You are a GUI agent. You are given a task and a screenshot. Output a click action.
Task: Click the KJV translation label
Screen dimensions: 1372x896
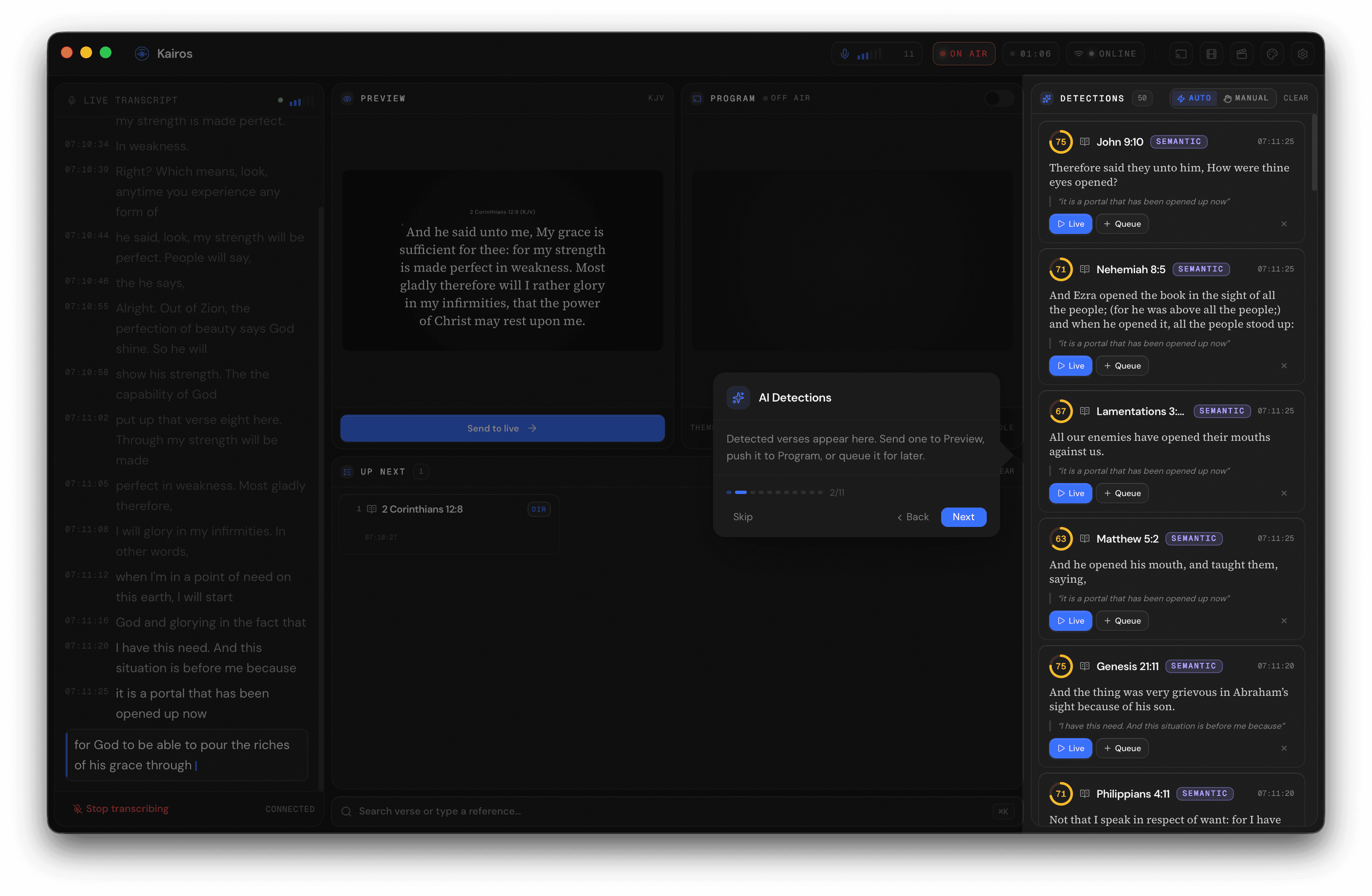656,98
